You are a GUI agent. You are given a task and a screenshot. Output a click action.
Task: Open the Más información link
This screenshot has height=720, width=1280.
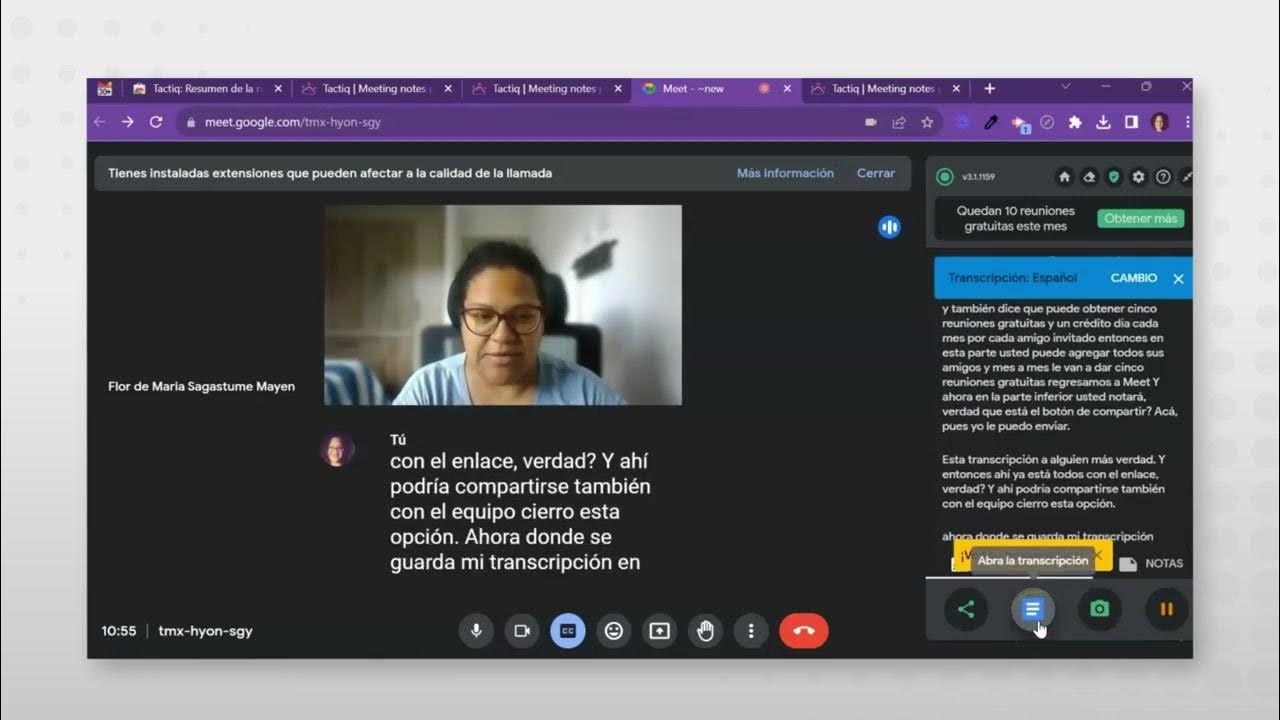pos(785,173)
